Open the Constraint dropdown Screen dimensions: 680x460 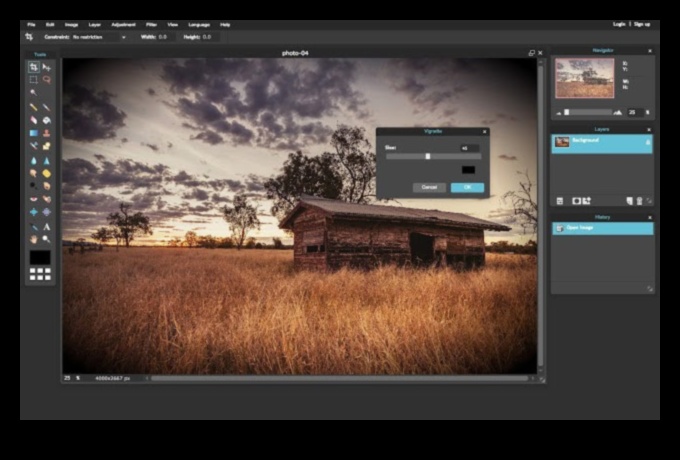click(98, 37)
